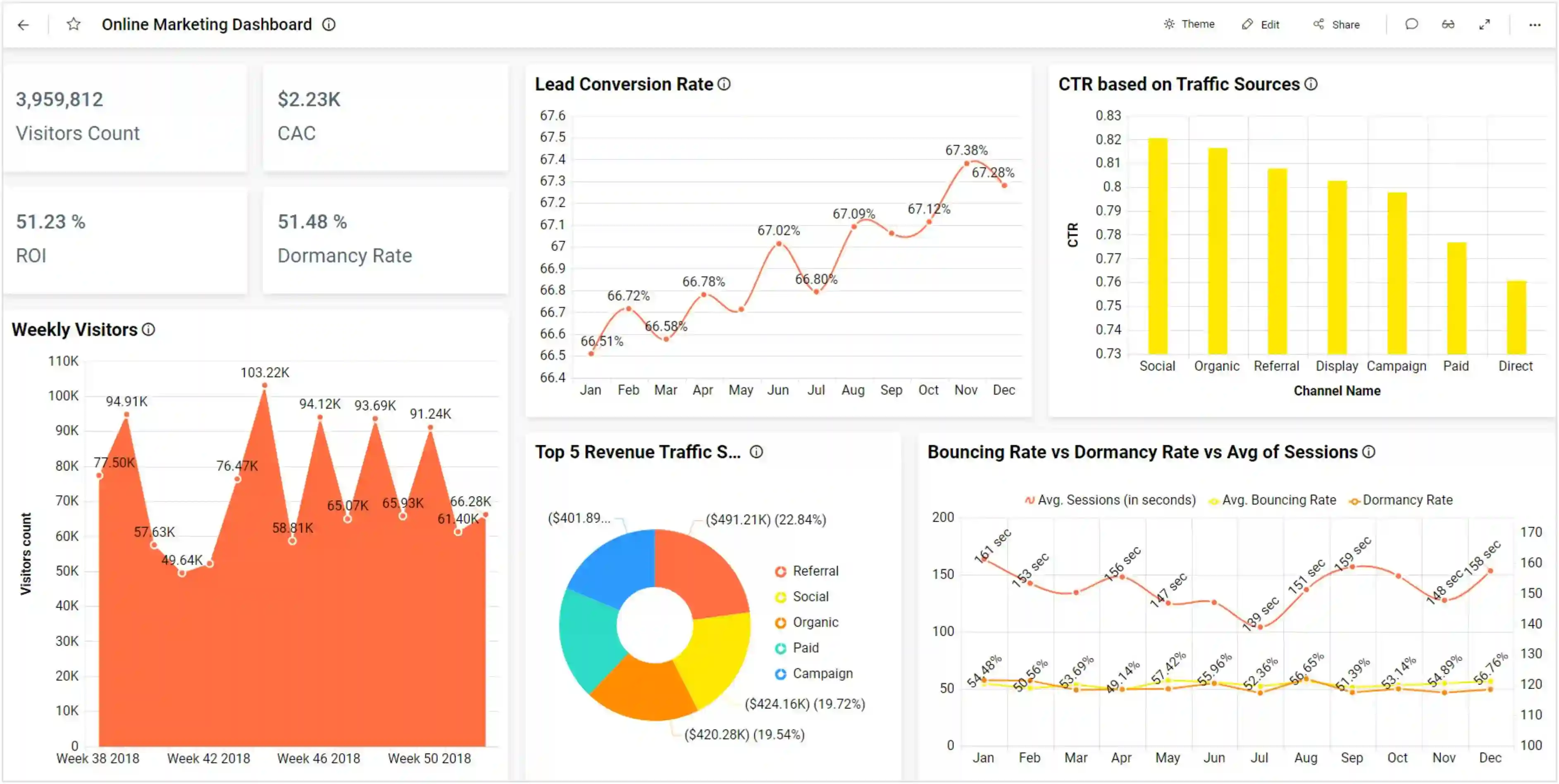Expand the dashboard to fullscreen

[1484, 24]
